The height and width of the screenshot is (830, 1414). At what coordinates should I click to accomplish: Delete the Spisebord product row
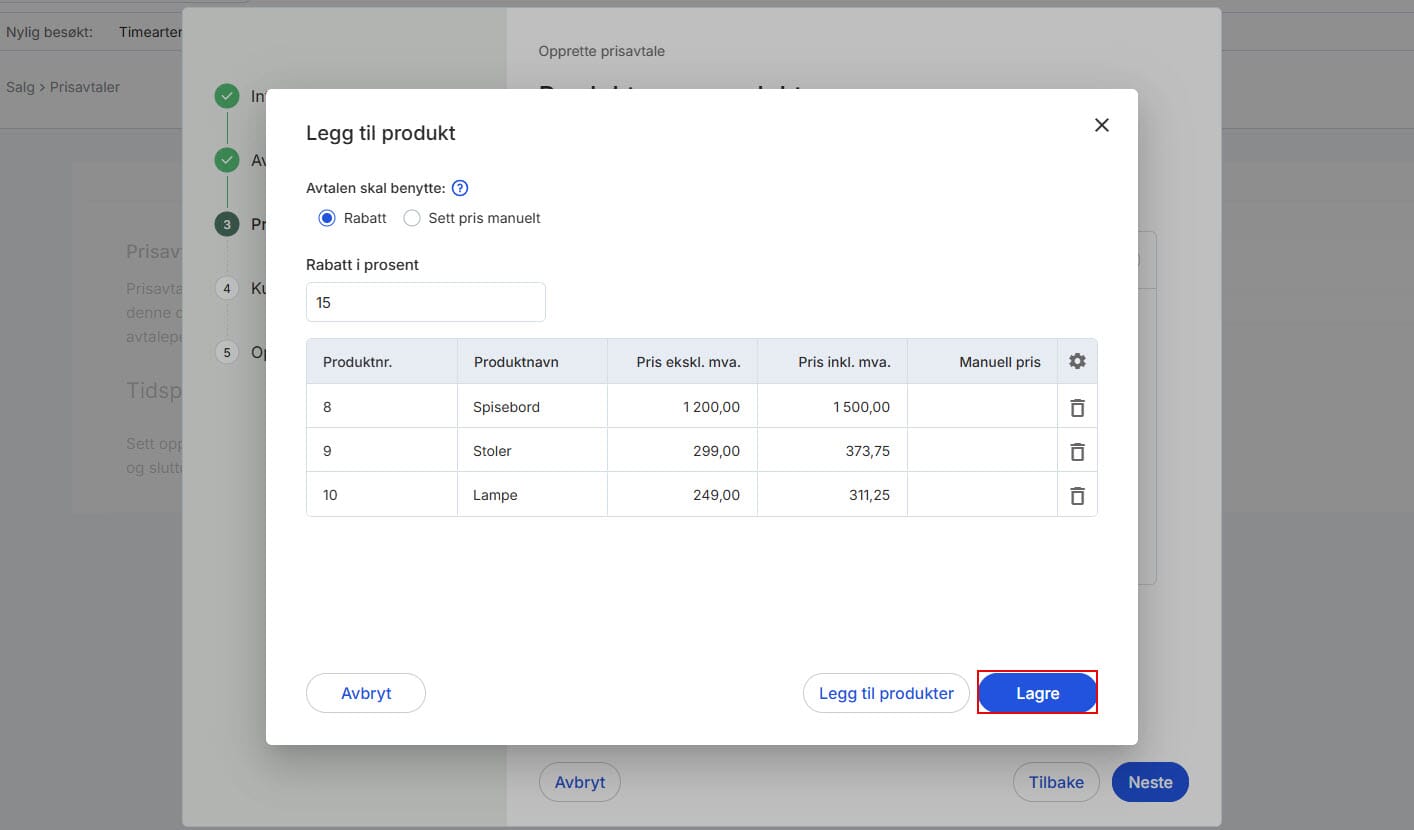point(1077,407)
